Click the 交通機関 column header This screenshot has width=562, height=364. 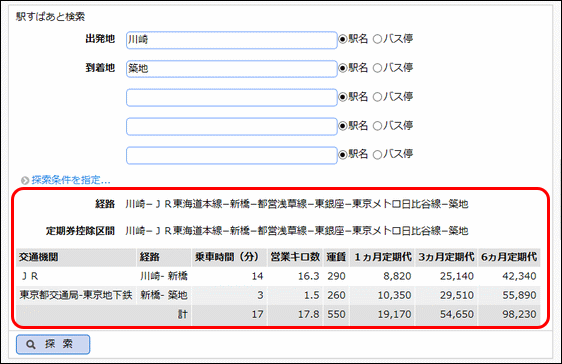point(76,257)
